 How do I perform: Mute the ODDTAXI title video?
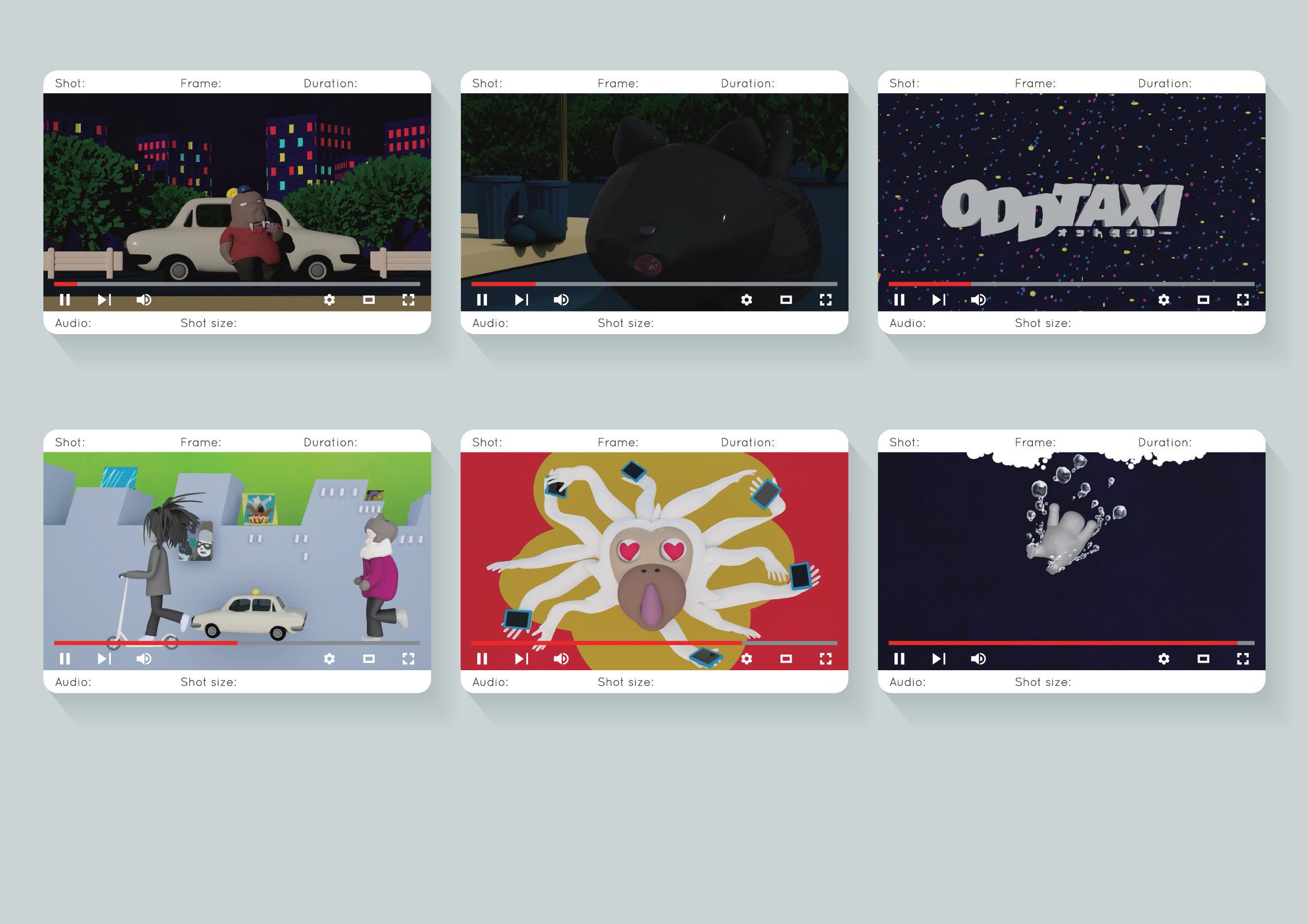[x=978, y=300]
